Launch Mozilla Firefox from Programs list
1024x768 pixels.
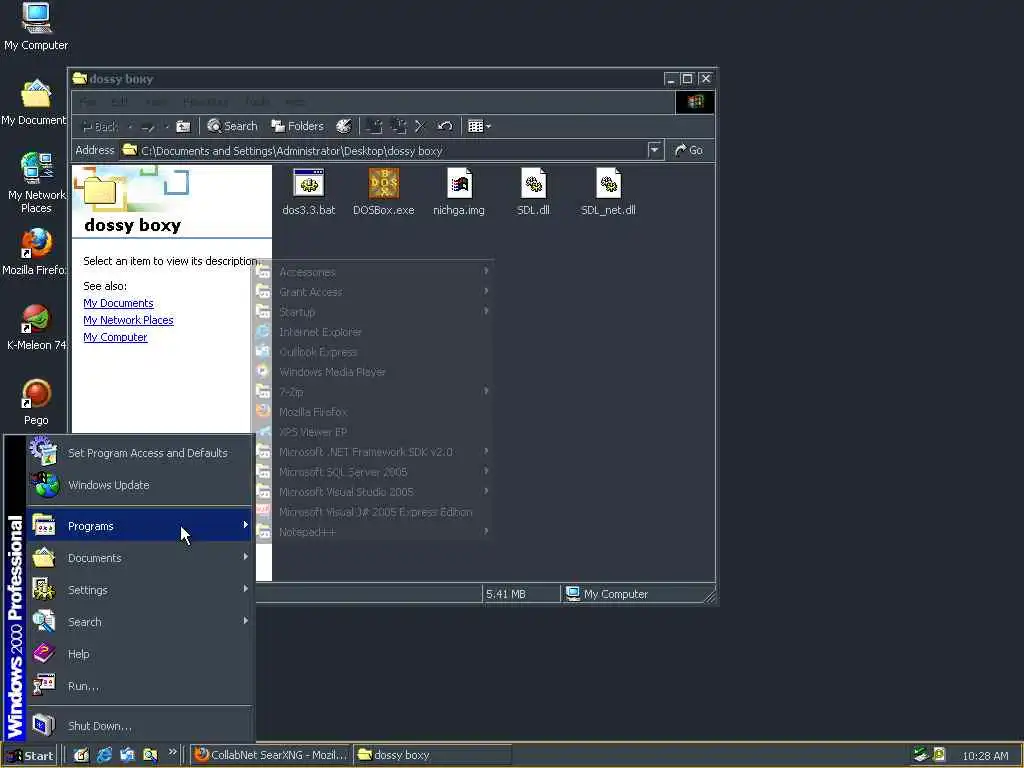[372, 412]
